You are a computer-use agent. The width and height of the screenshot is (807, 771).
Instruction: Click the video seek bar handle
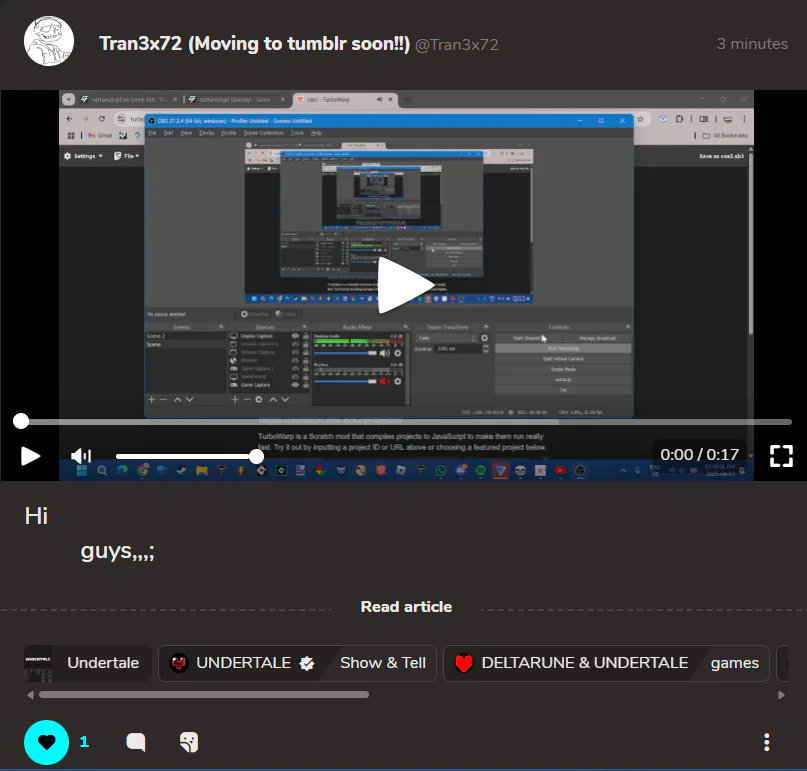(x=21, y=421)
